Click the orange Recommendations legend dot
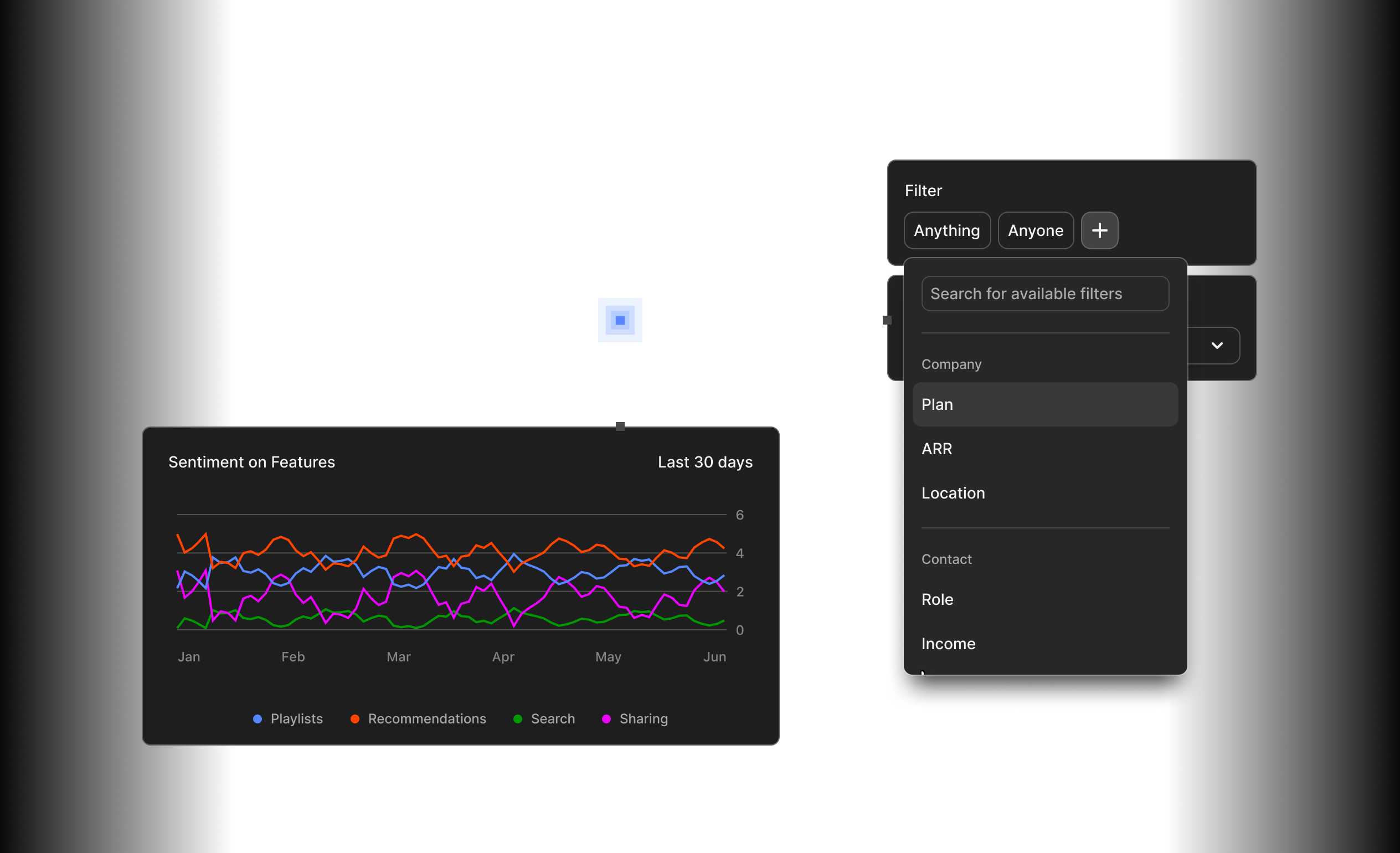 (x=354, y=719)
